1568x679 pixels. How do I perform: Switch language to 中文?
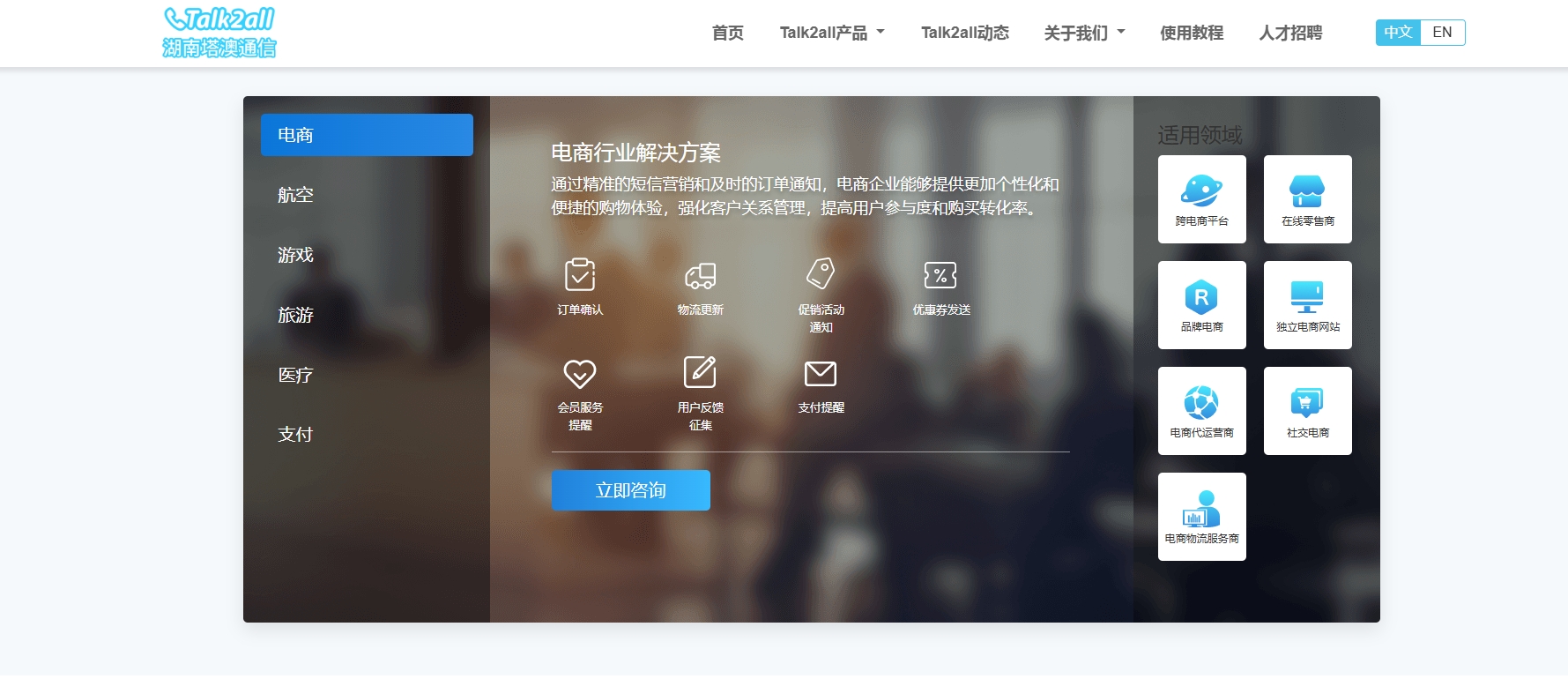pyautogui.click(x=1398, y=33)
